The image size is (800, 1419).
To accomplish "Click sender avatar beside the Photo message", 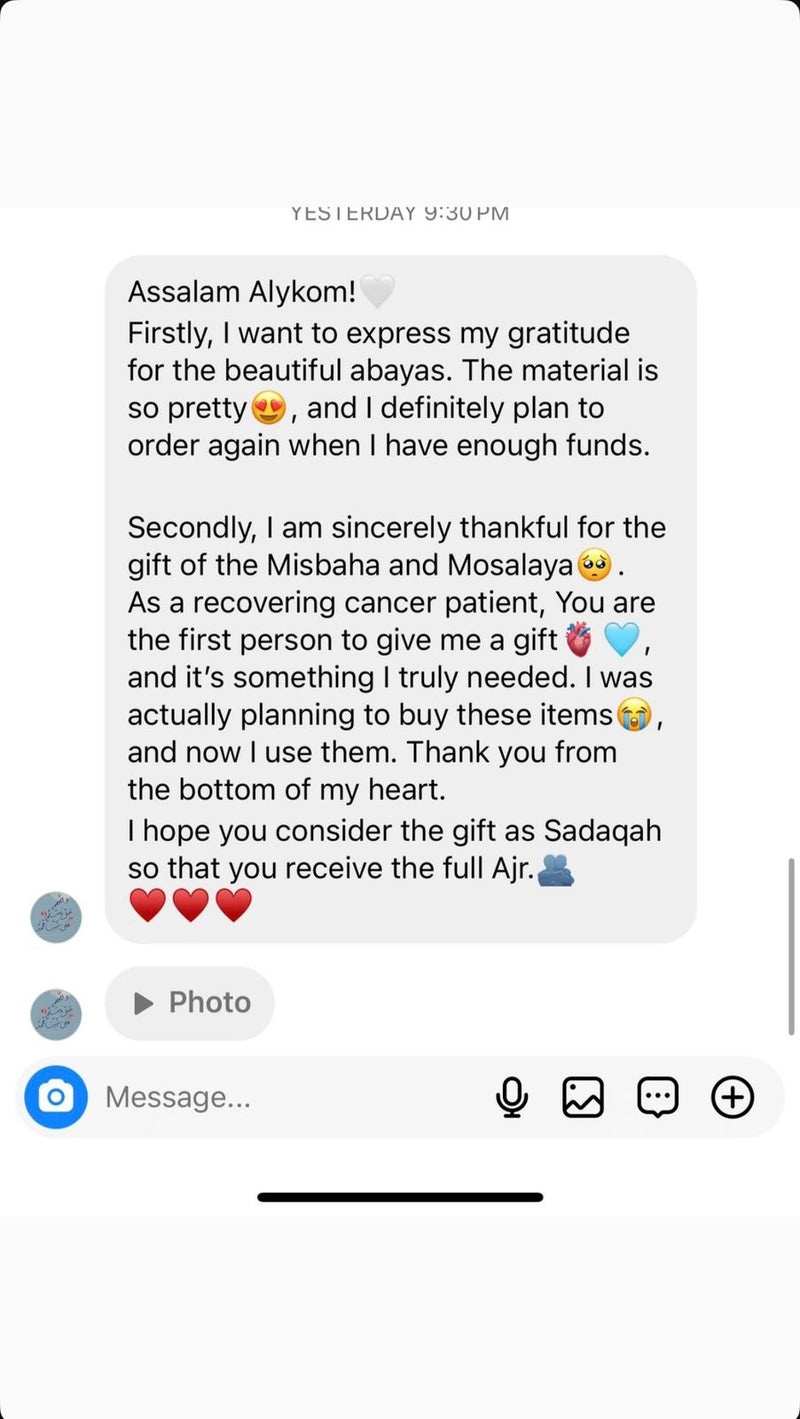I will pyautogui.click(x=56, y=1014).
